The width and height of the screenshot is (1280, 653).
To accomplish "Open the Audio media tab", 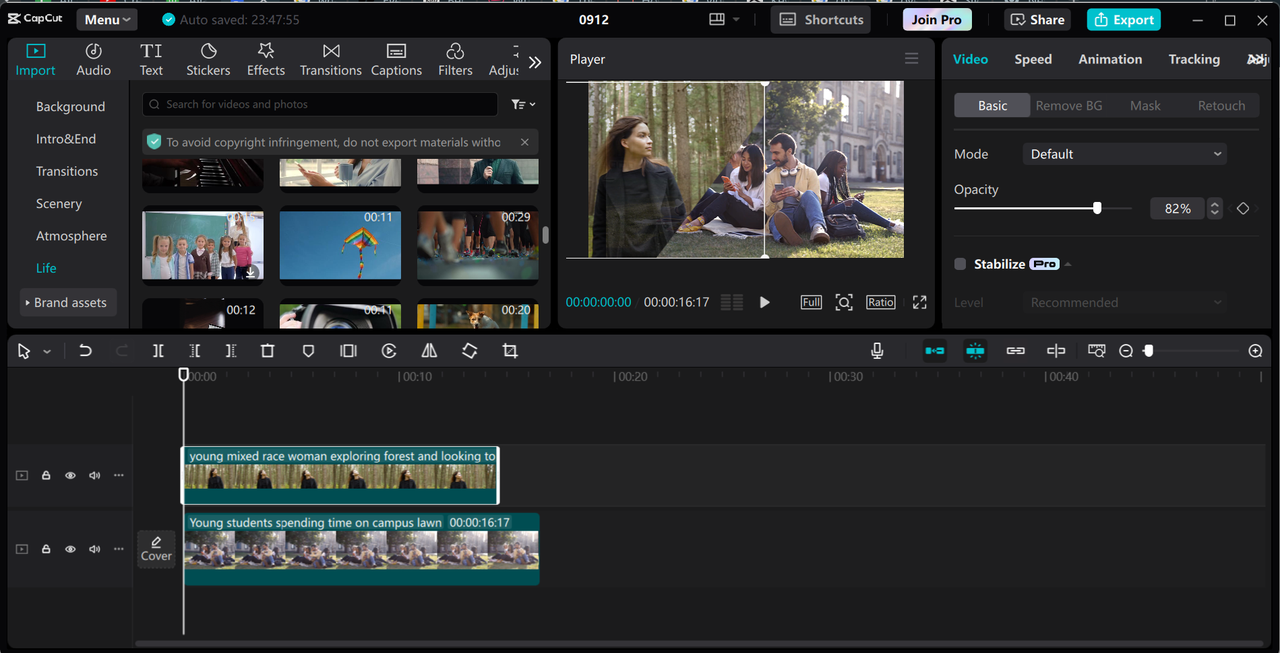I will click(93, 60).
